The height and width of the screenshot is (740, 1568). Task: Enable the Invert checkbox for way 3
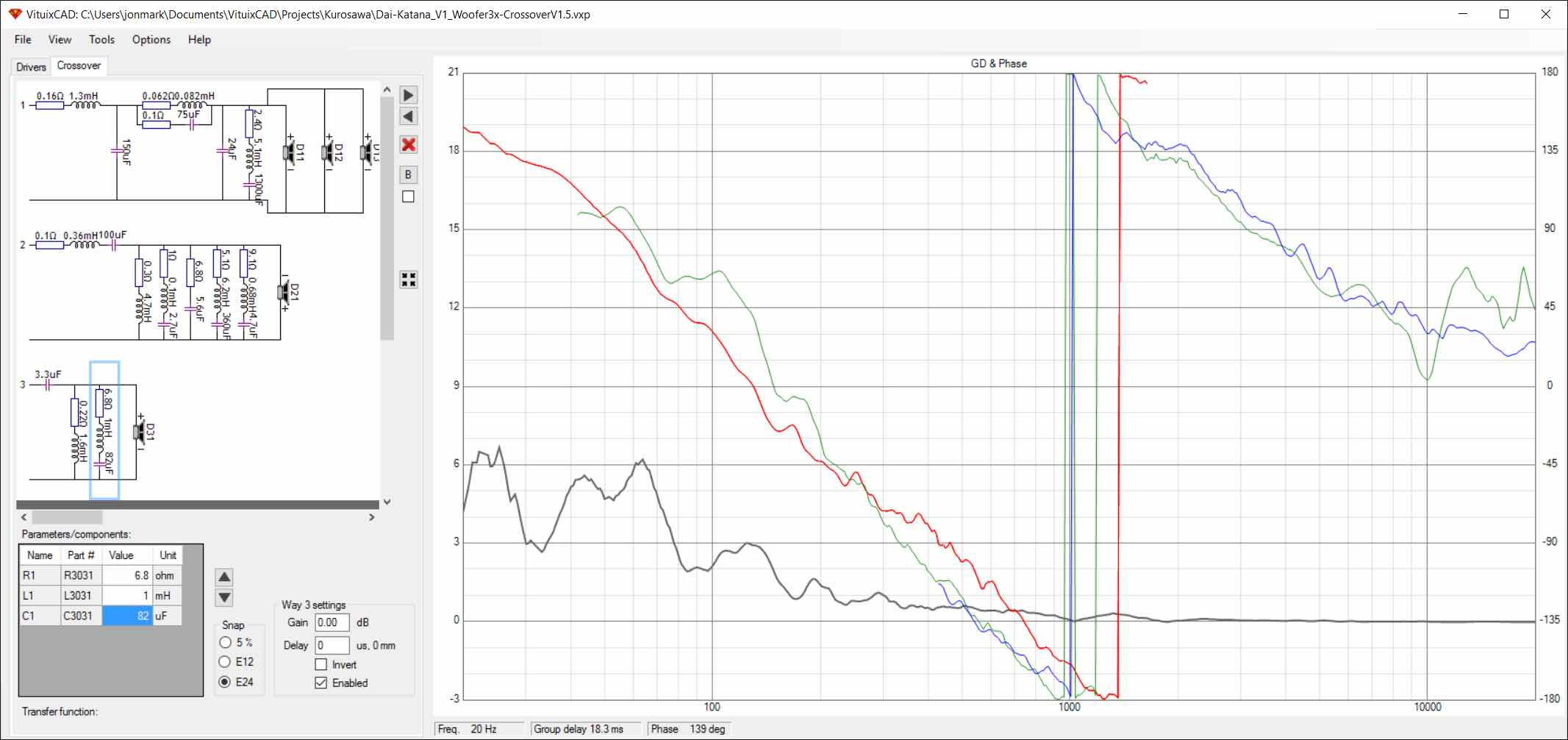(x=321, y=664)
